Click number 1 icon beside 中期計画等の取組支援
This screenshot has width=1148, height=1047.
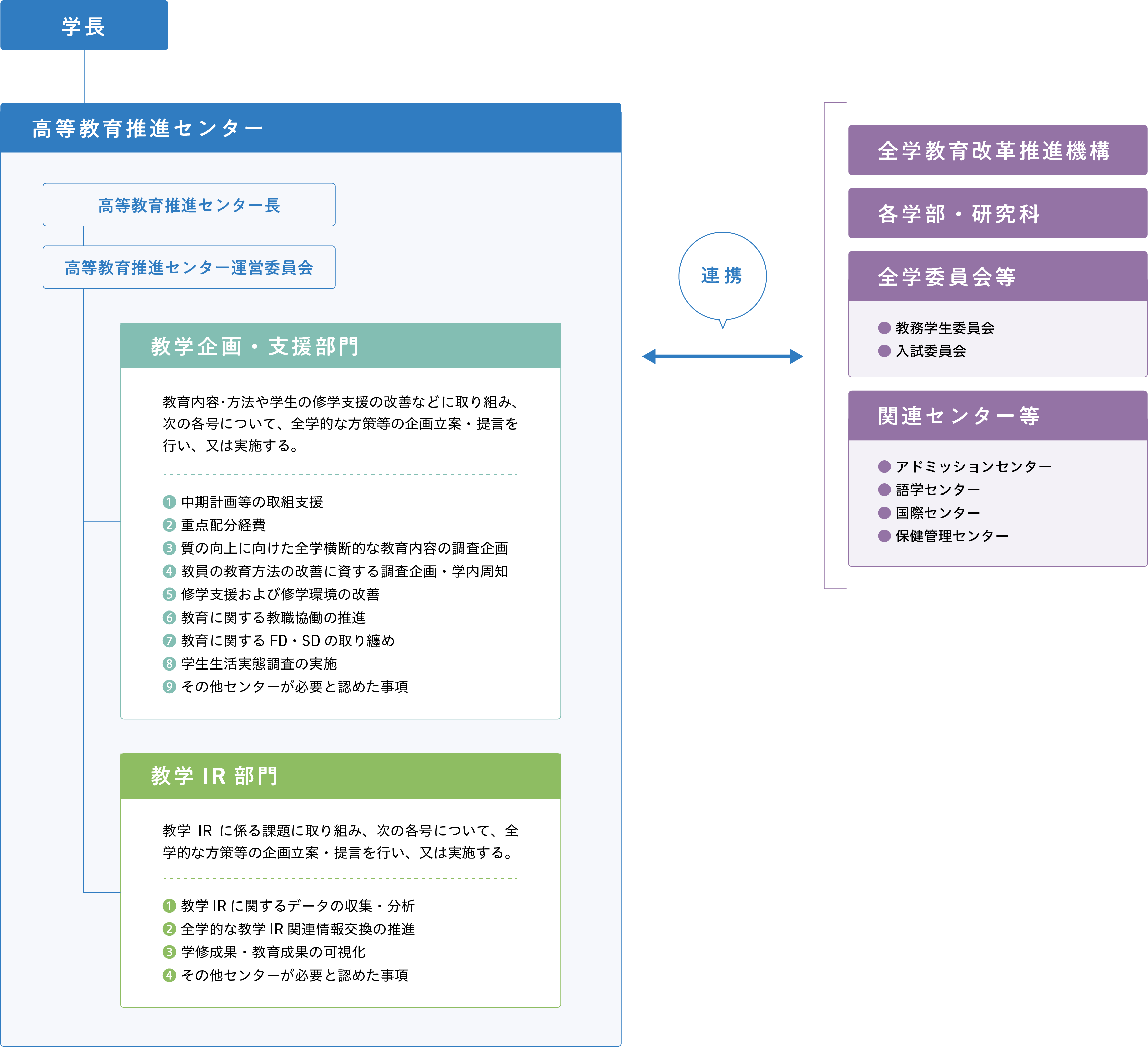click(x=169, y=502)
